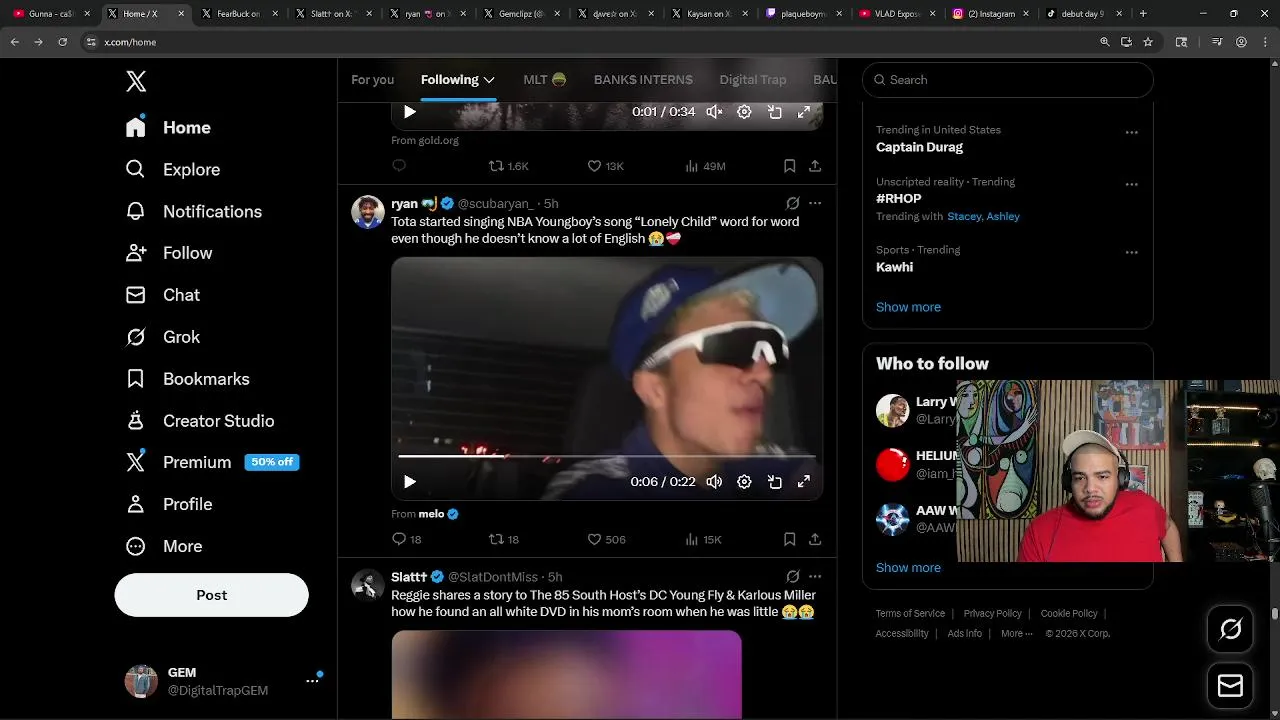Open more options for Kawhi trend
Viewport: 1280px width, 720px height.
coord(1131,252)
